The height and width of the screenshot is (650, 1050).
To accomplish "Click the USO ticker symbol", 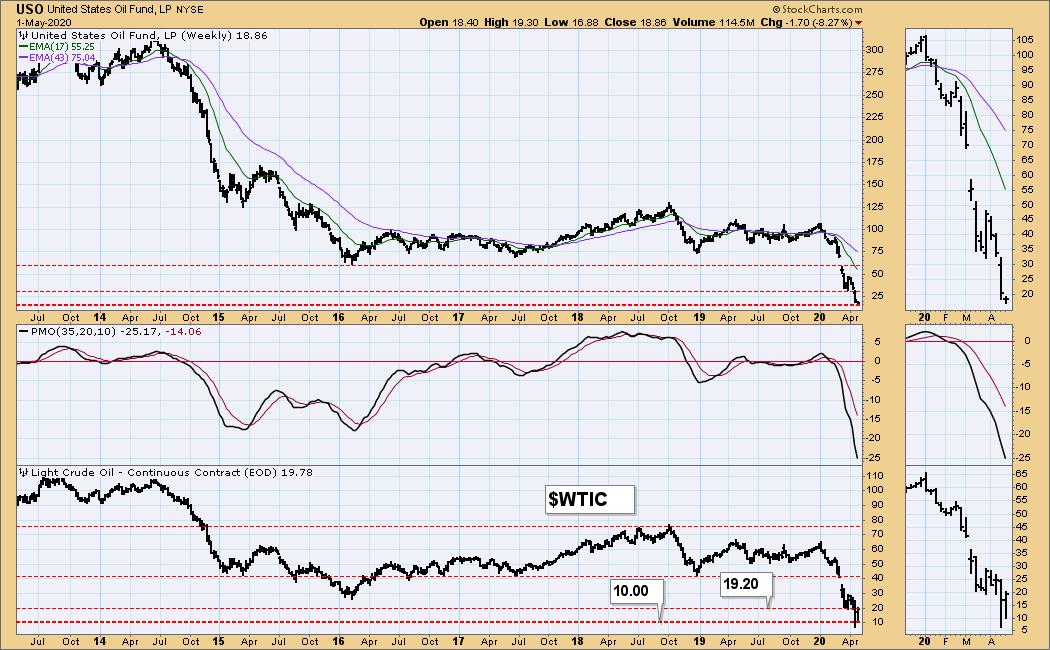I will [29, 9].
